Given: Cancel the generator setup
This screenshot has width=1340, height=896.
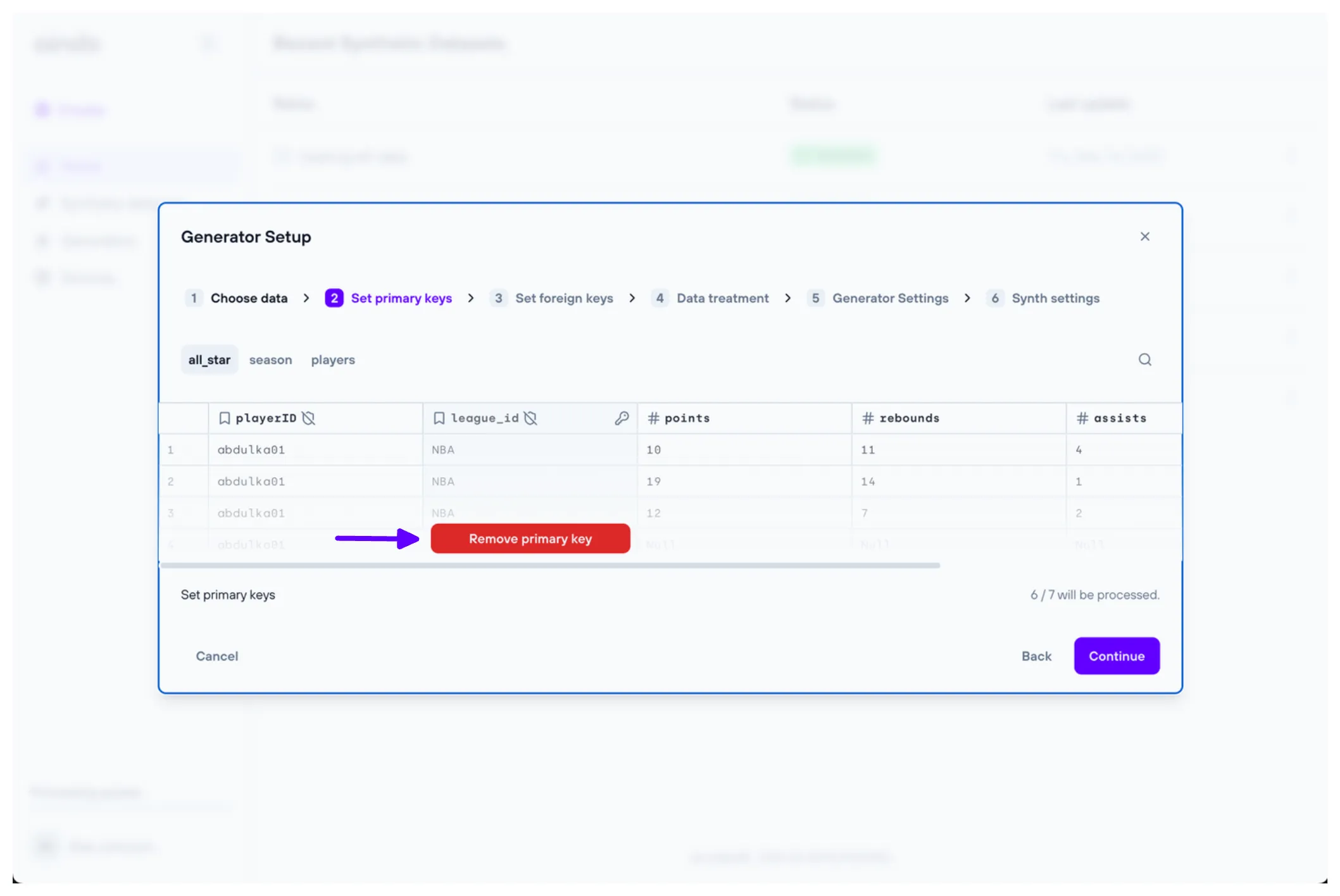Looking at the screenshot, I should pyautogui.click(x=216, y=656).
